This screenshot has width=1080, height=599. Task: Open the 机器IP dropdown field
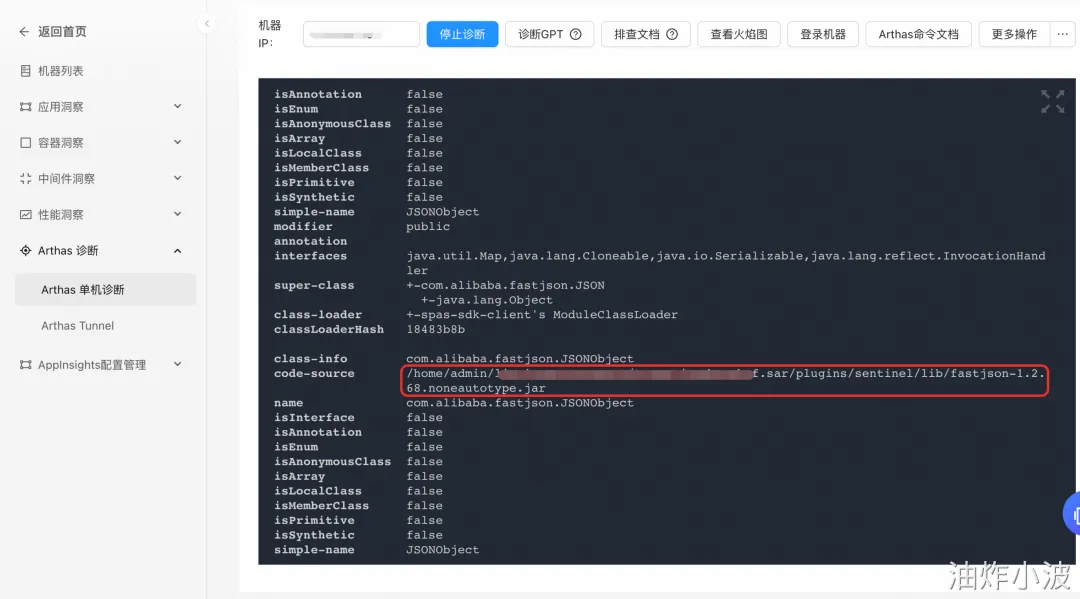point(362,34)
